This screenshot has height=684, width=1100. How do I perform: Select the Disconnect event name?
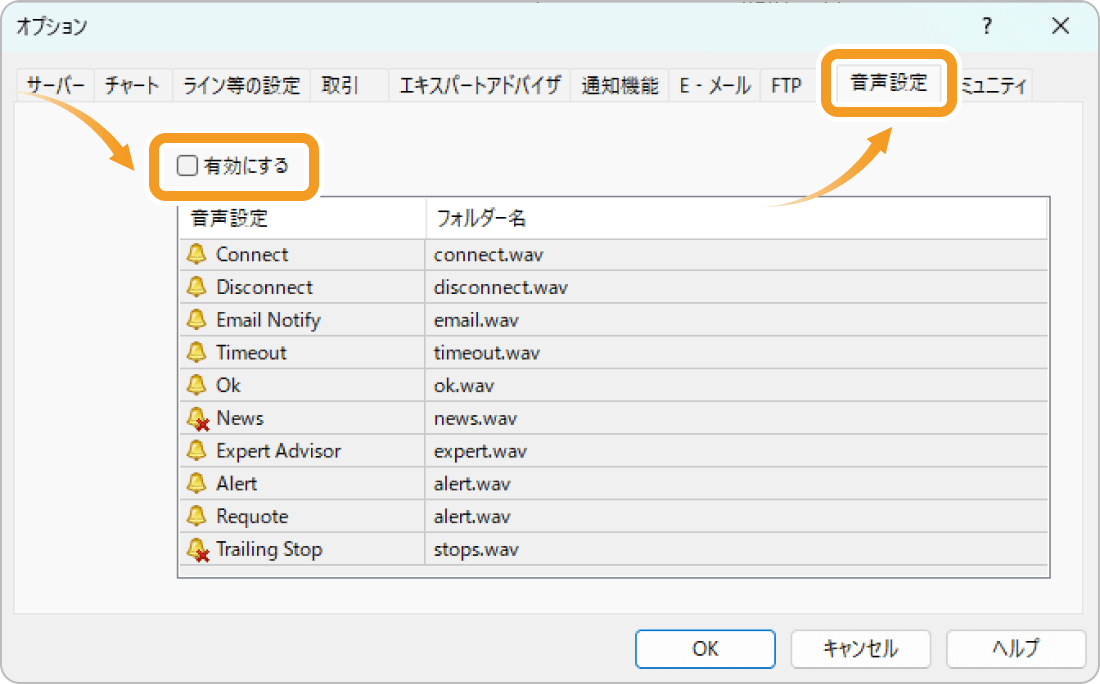(x=264, y=287)
